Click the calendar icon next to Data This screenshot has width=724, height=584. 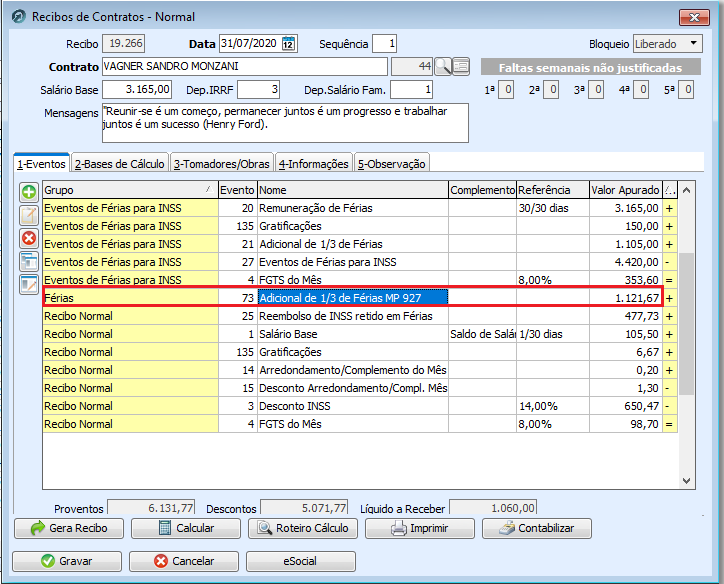[x=289, y=44]
